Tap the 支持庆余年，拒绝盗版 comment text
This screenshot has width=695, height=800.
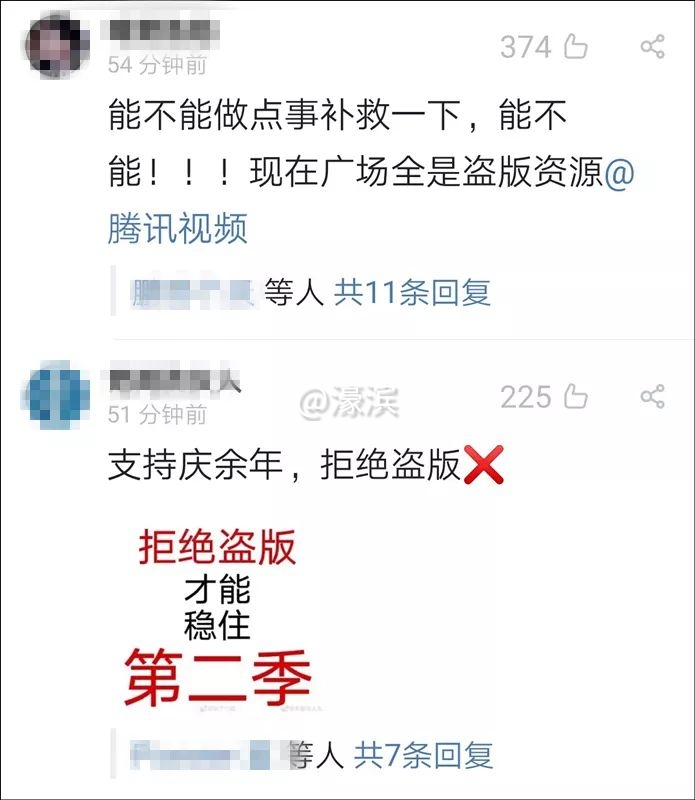pyautogui.click(x=285, y=465)
